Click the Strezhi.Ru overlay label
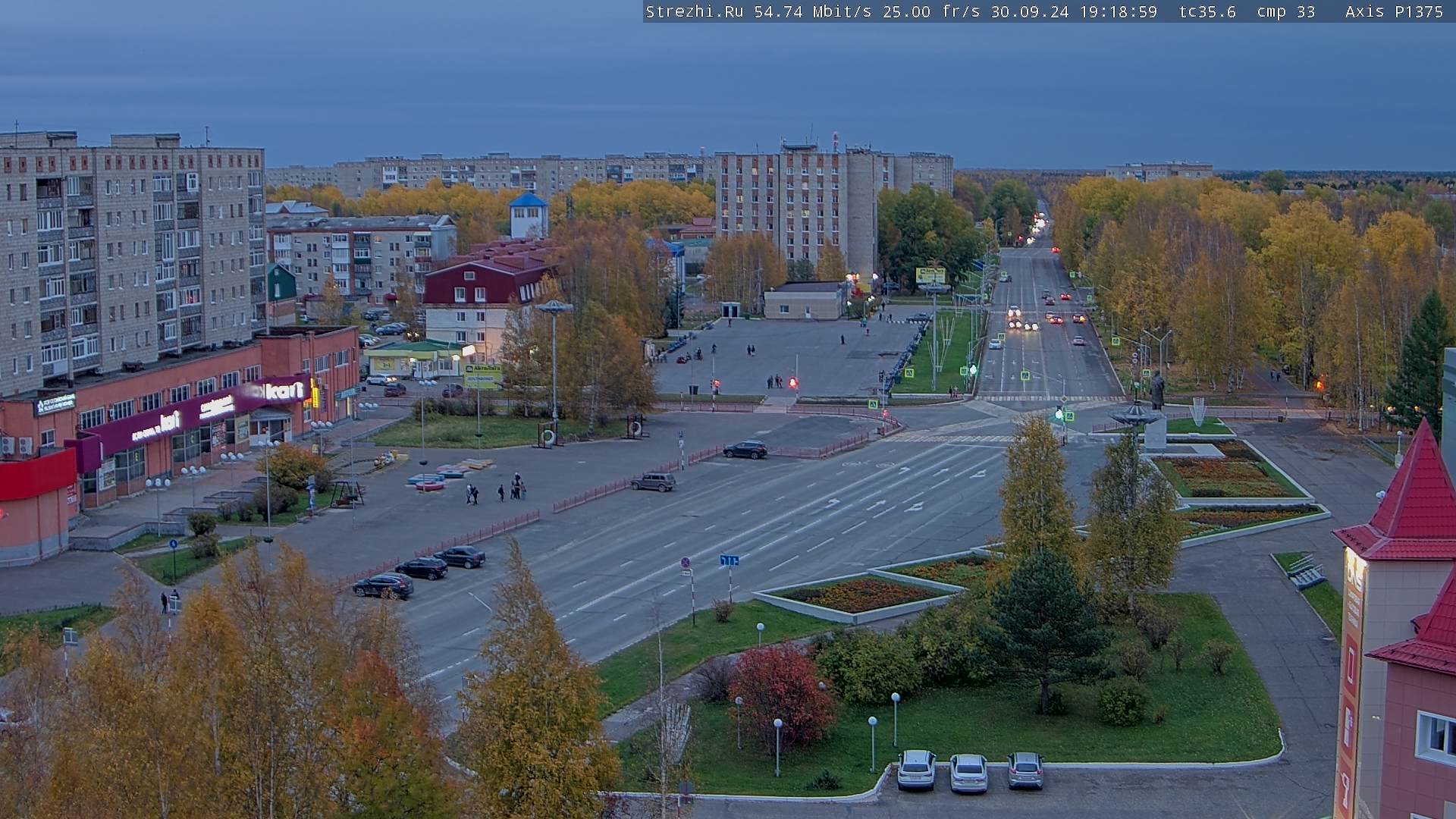Viewport: 1456px width, 819px height. click(694, 12)
